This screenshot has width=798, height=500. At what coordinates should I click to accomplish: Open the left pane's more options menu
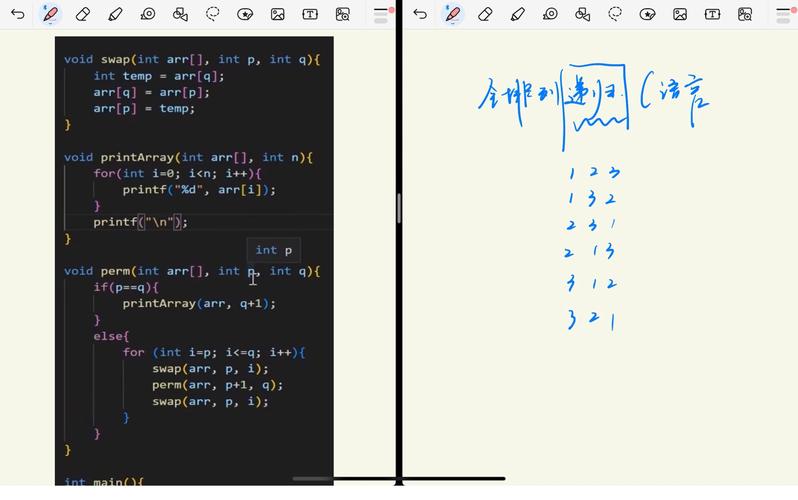coord(381,14)
